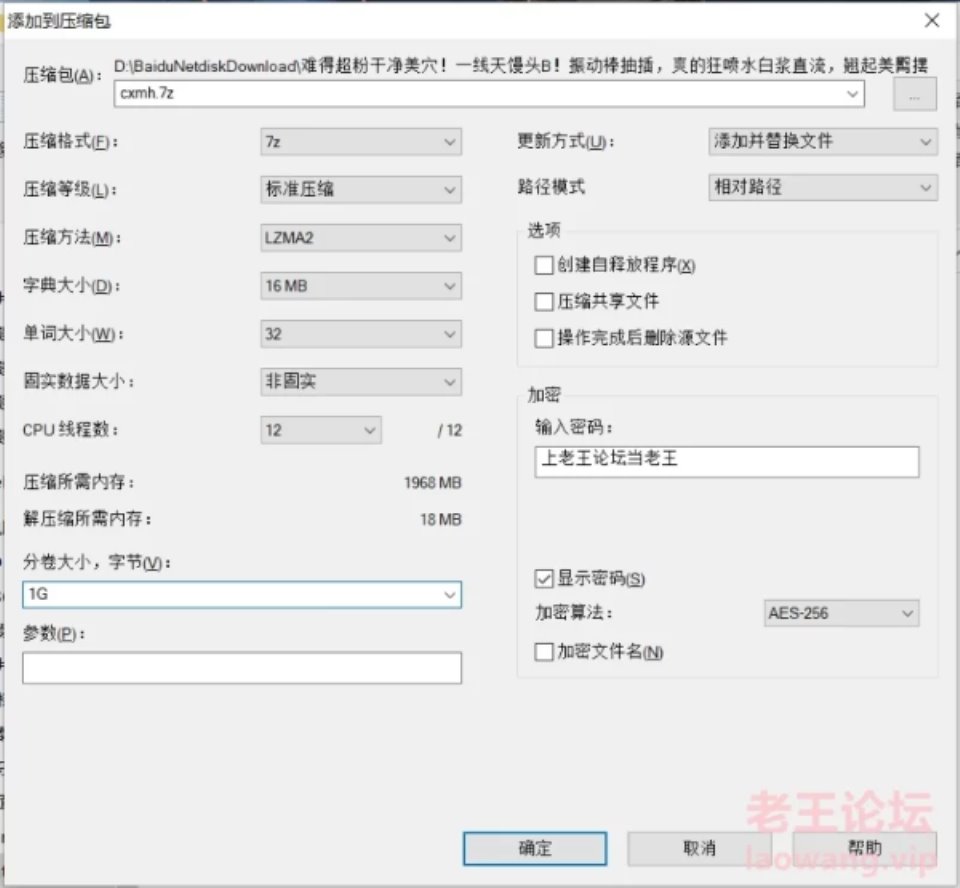Viewport: 960px width, 888px height.
Task: Enable 加密文件名 encrypt file names
Action: click(x=544, y=650)
